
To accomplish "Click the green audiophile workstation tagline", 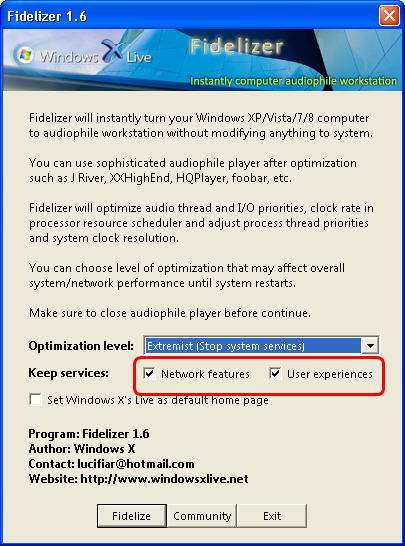I will pos(293,81).
